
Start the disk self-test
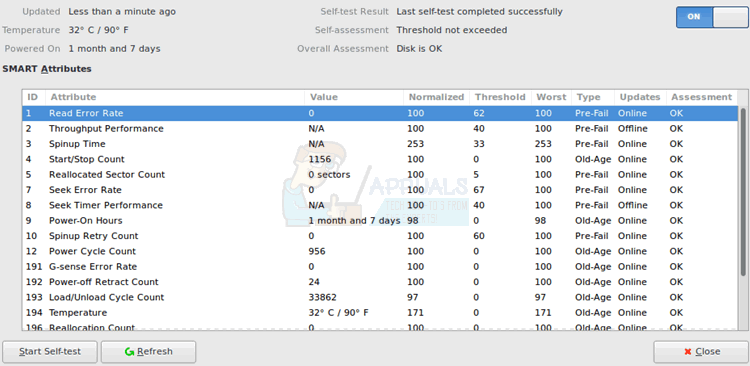[x=50, y=352]
